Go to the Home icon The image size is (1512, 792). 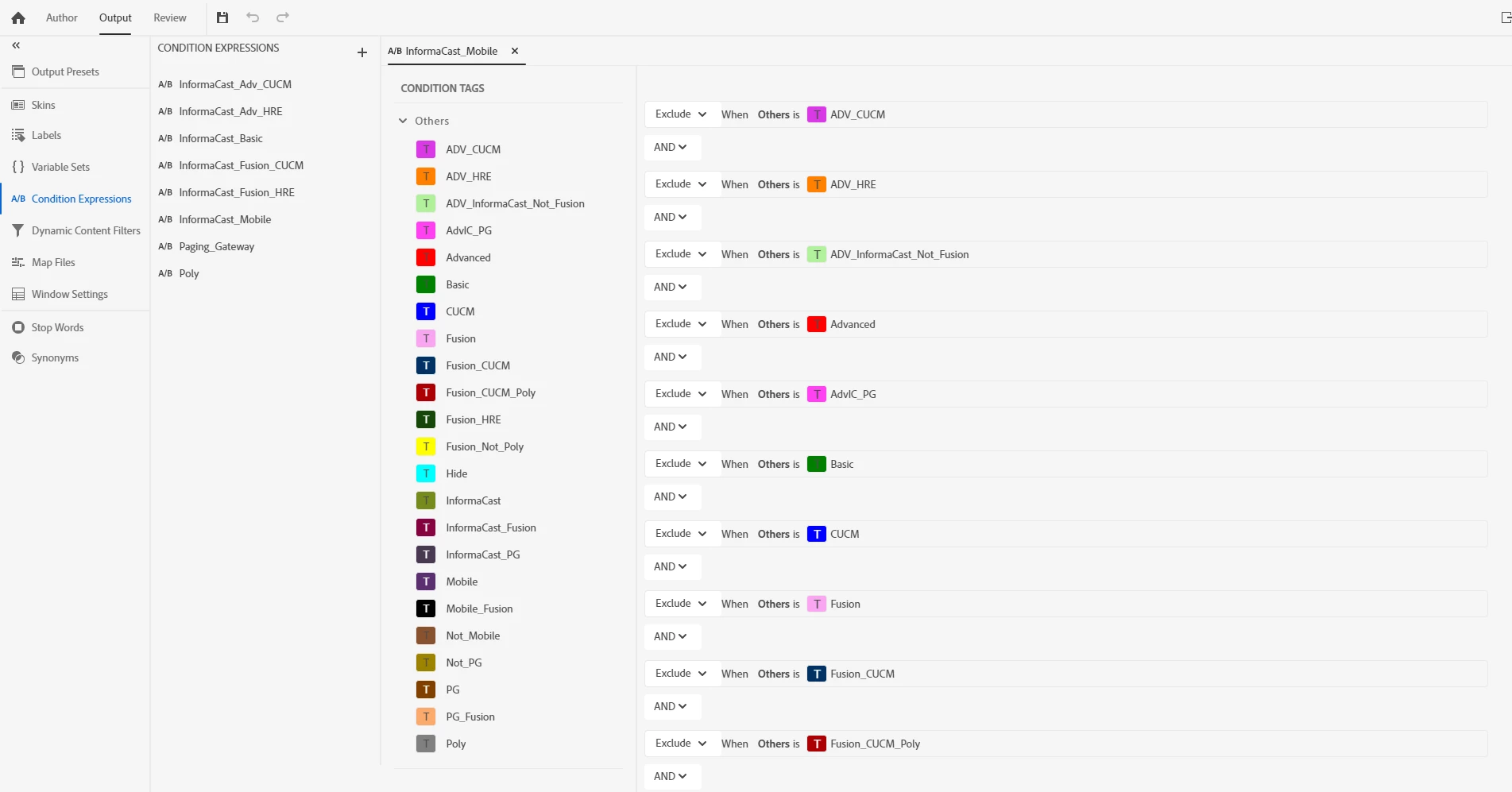click(18, 17)
